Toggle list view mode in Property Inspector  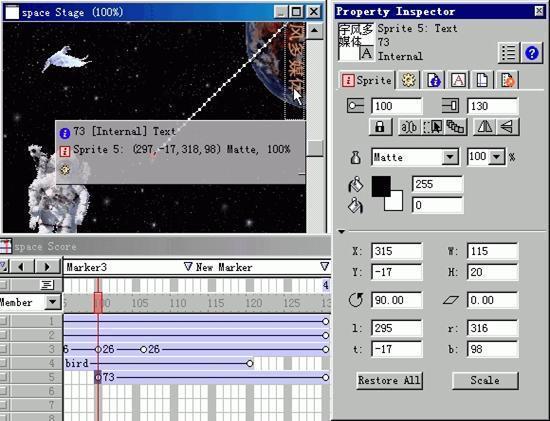508,53
